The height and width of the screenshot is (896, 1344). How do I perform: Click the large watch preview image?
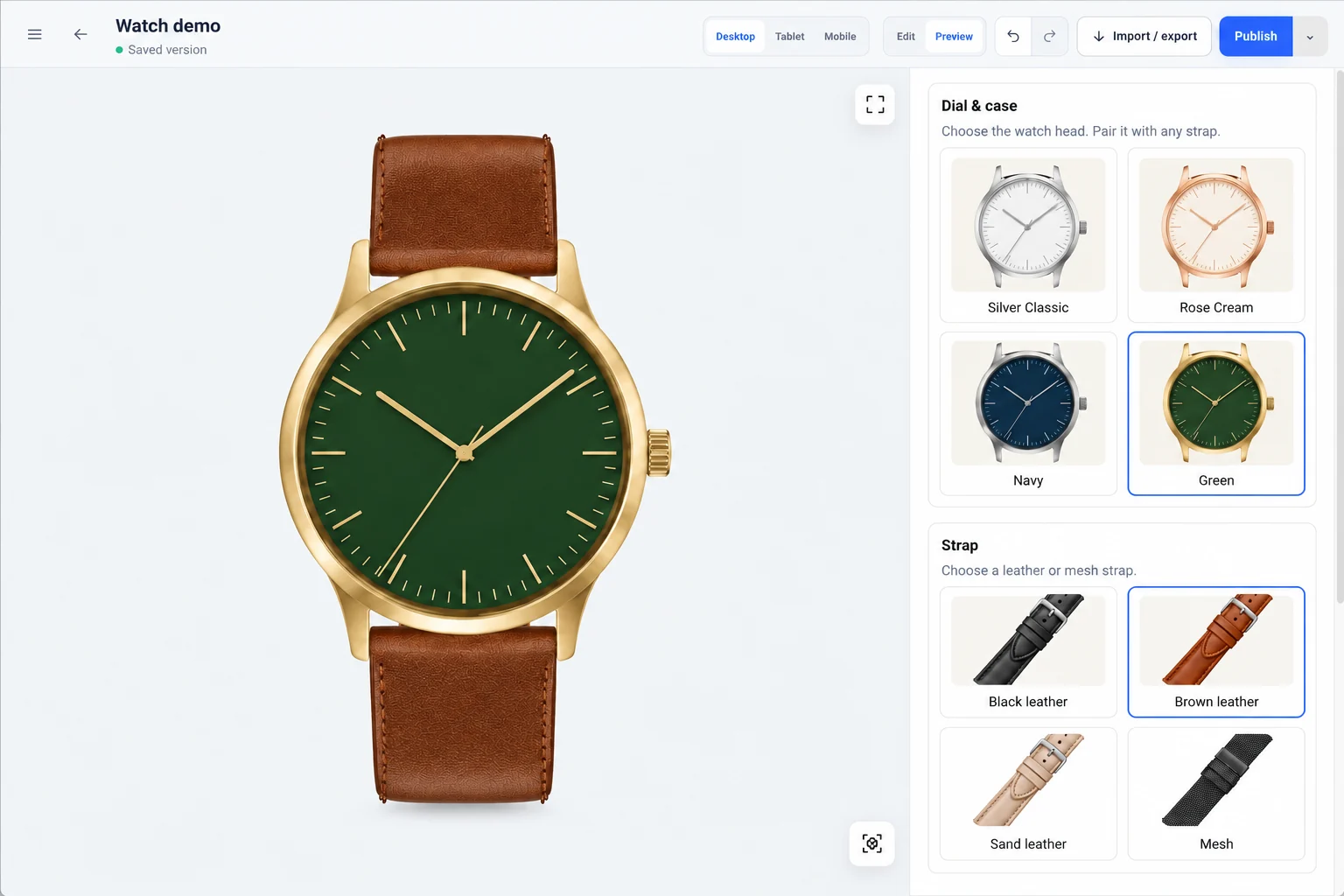474,468
